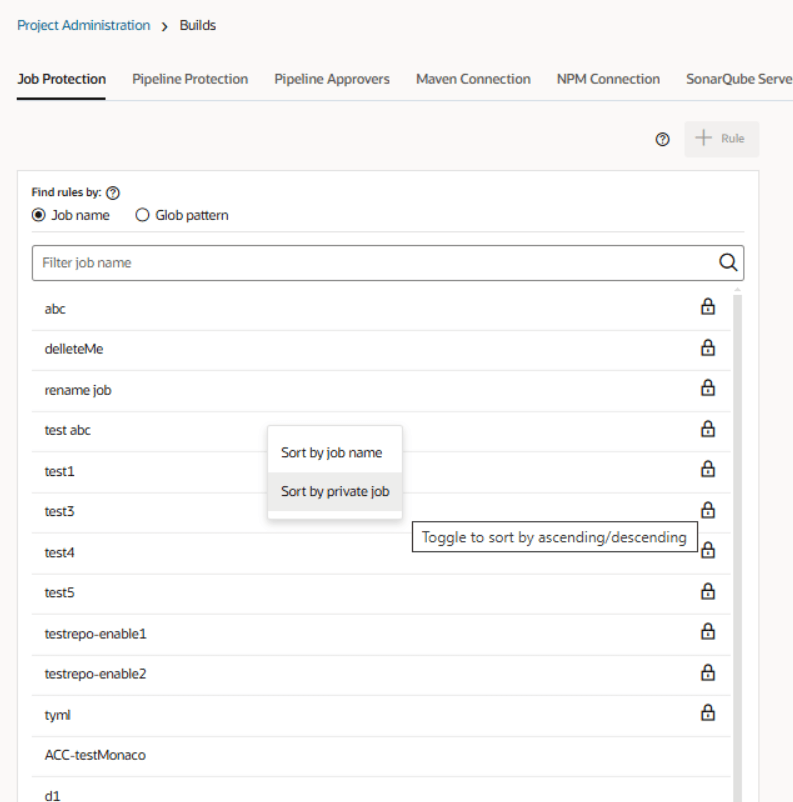Click the lock icon beside delleteMe
The image size is (793, 802).
click(x=708, y=348)
